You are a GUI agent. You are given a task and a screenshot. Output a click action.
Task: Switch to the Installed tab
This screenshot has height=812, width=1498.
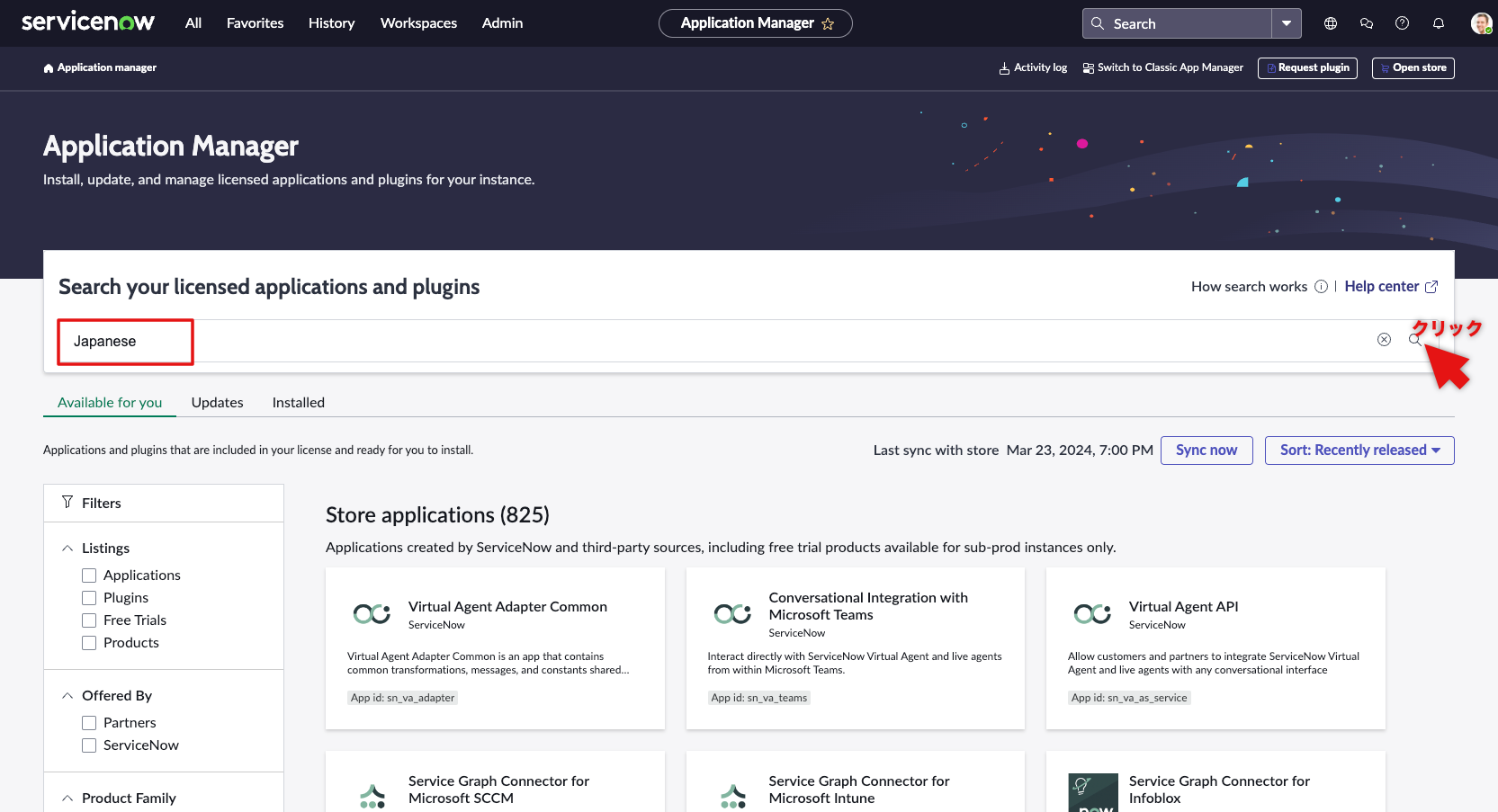point(298,402)
